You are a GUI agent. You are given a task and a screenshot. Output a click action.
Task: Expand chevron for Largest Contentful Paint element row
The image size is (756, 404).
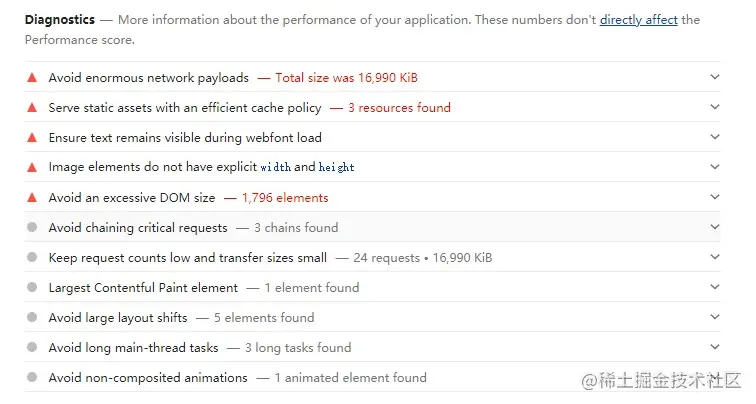coord(714,288)
